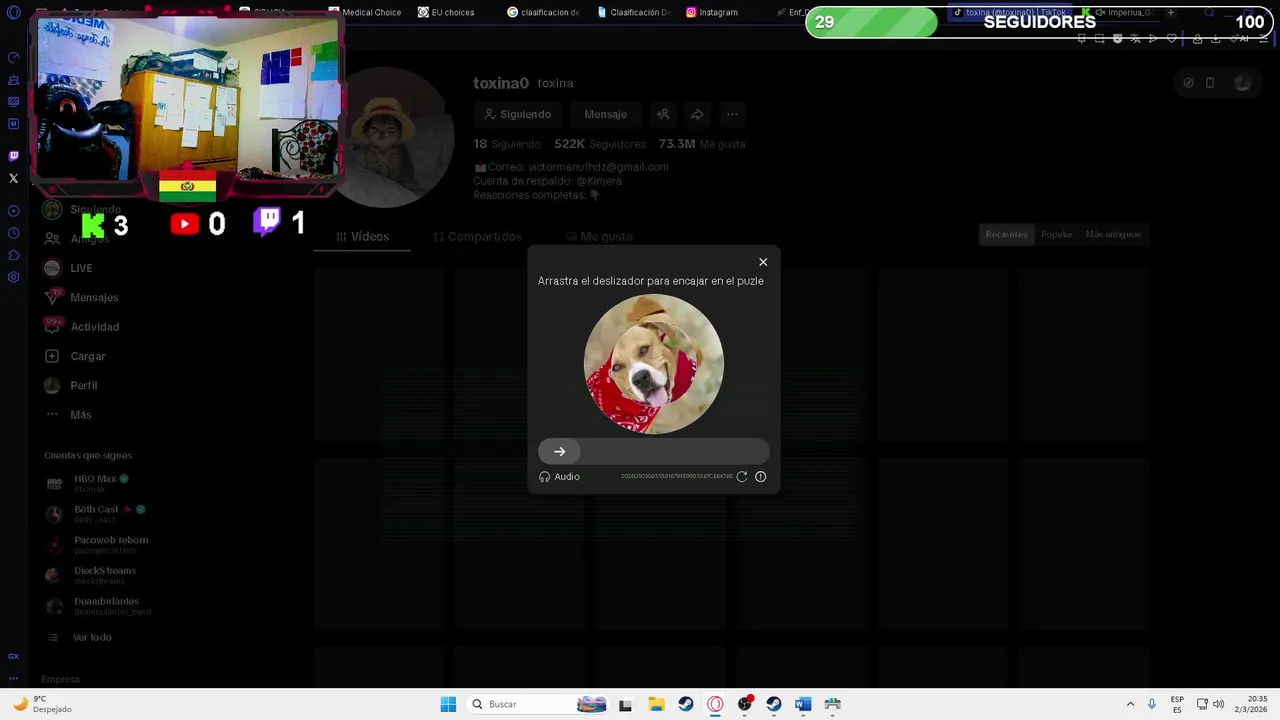Viewport: 1280px width, 720px height.
Task: Click the share profile arrow icon
Action: (x=697, y=114)
